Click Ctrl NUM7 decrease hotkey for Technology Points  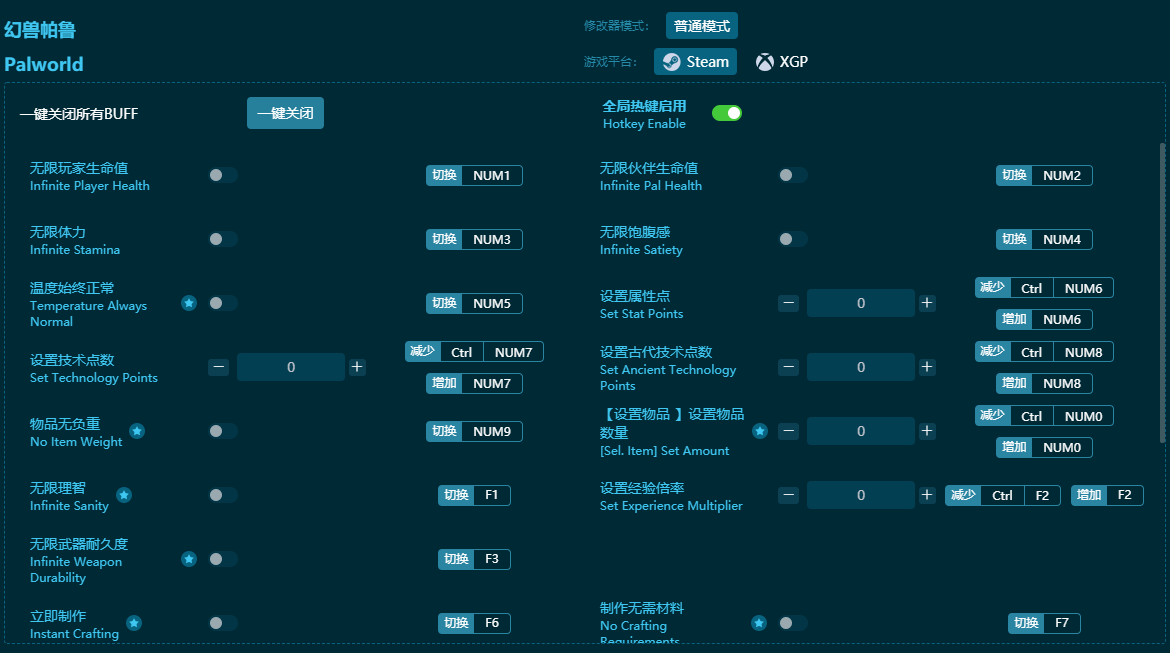pyautogui.click(x=474, y=352)
